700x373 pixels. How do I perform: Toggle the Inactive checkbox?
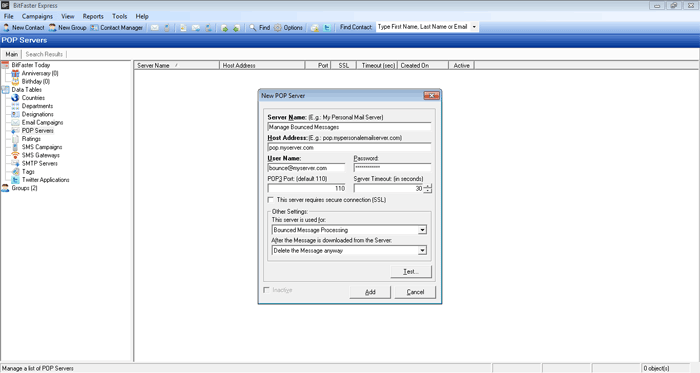pyautogui.click(x=267, y=290)
